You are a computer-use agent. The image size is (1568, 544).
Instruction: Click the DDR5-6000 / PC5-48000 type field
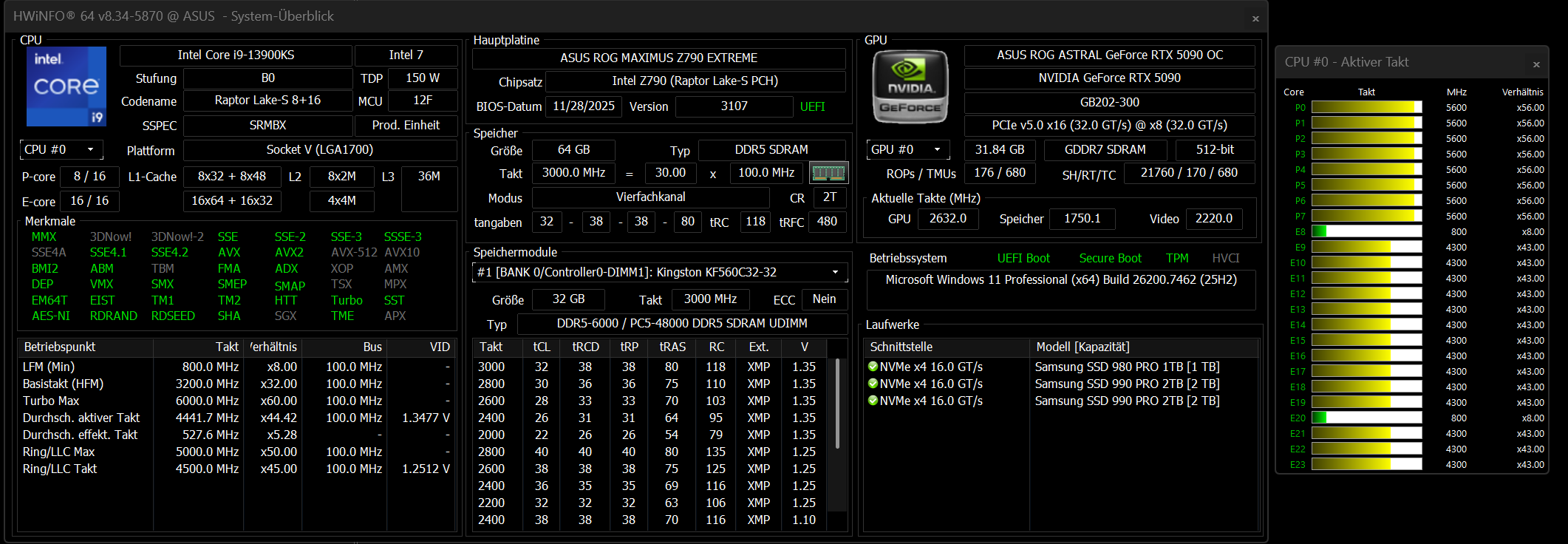682,324
